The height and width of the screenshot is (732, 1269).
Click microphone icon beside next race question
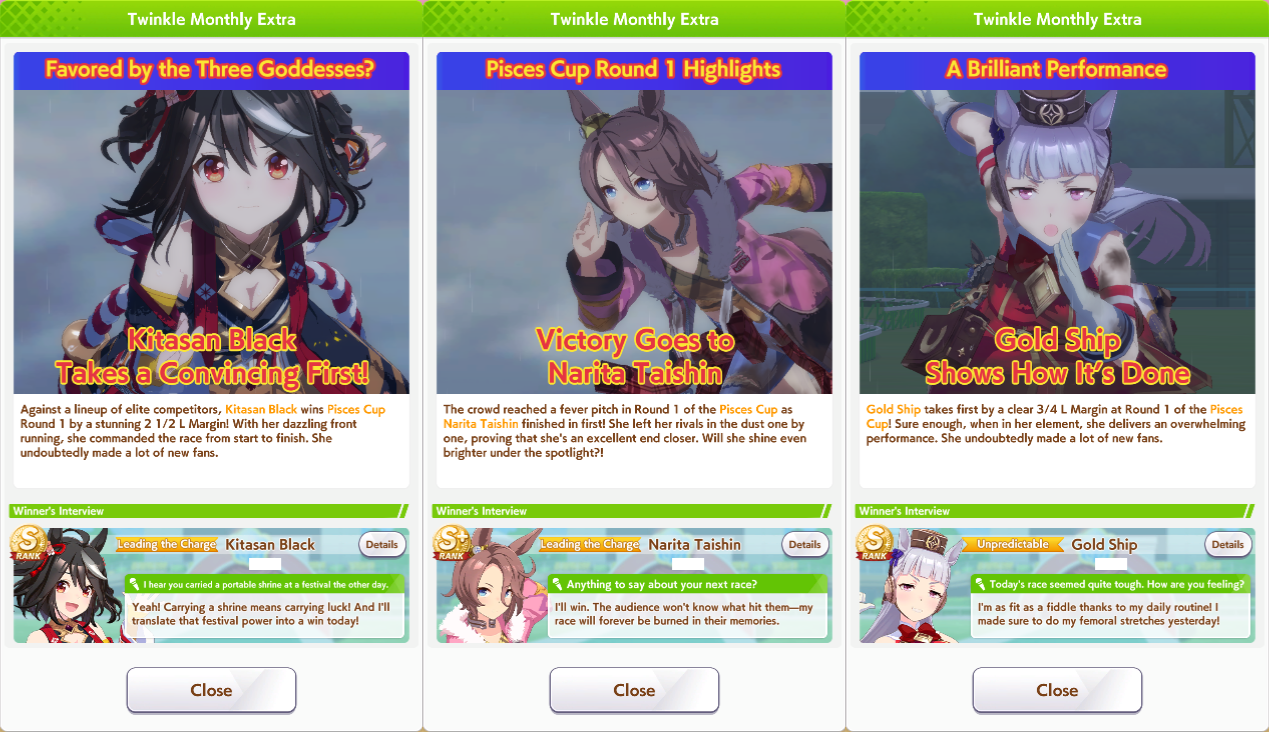(x=557, y=584)
